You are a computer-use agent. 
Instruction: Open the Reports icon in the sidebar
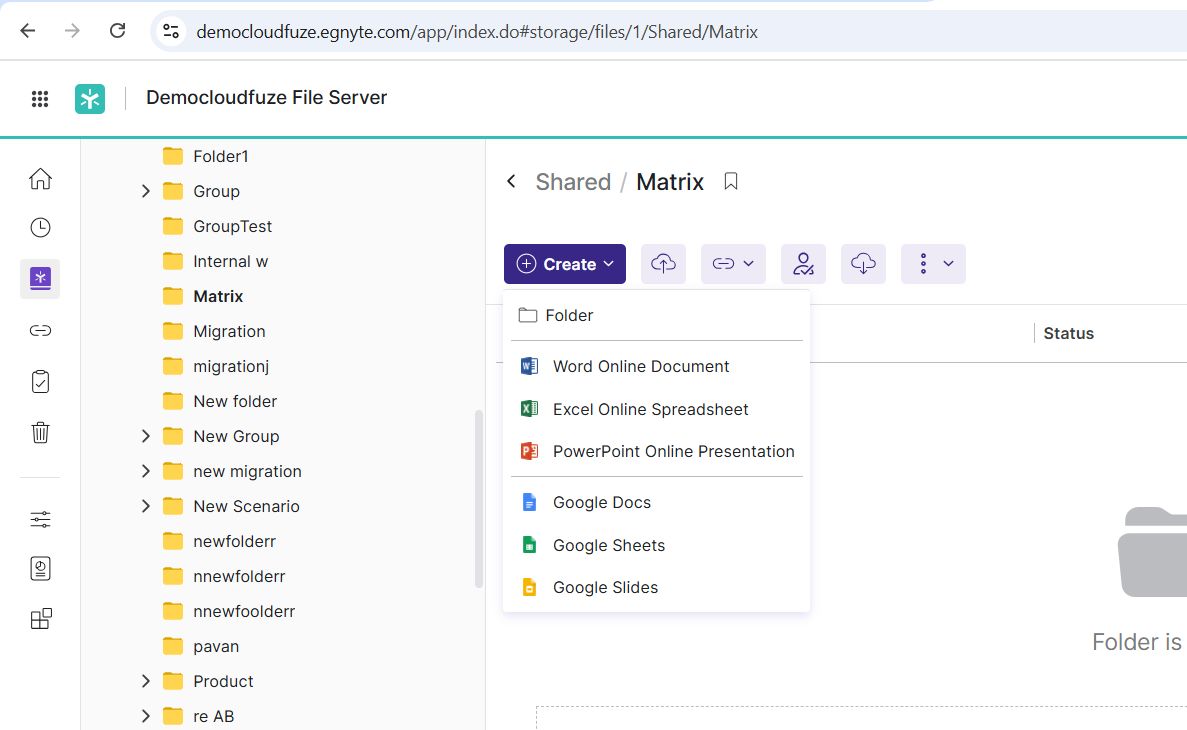40,569
